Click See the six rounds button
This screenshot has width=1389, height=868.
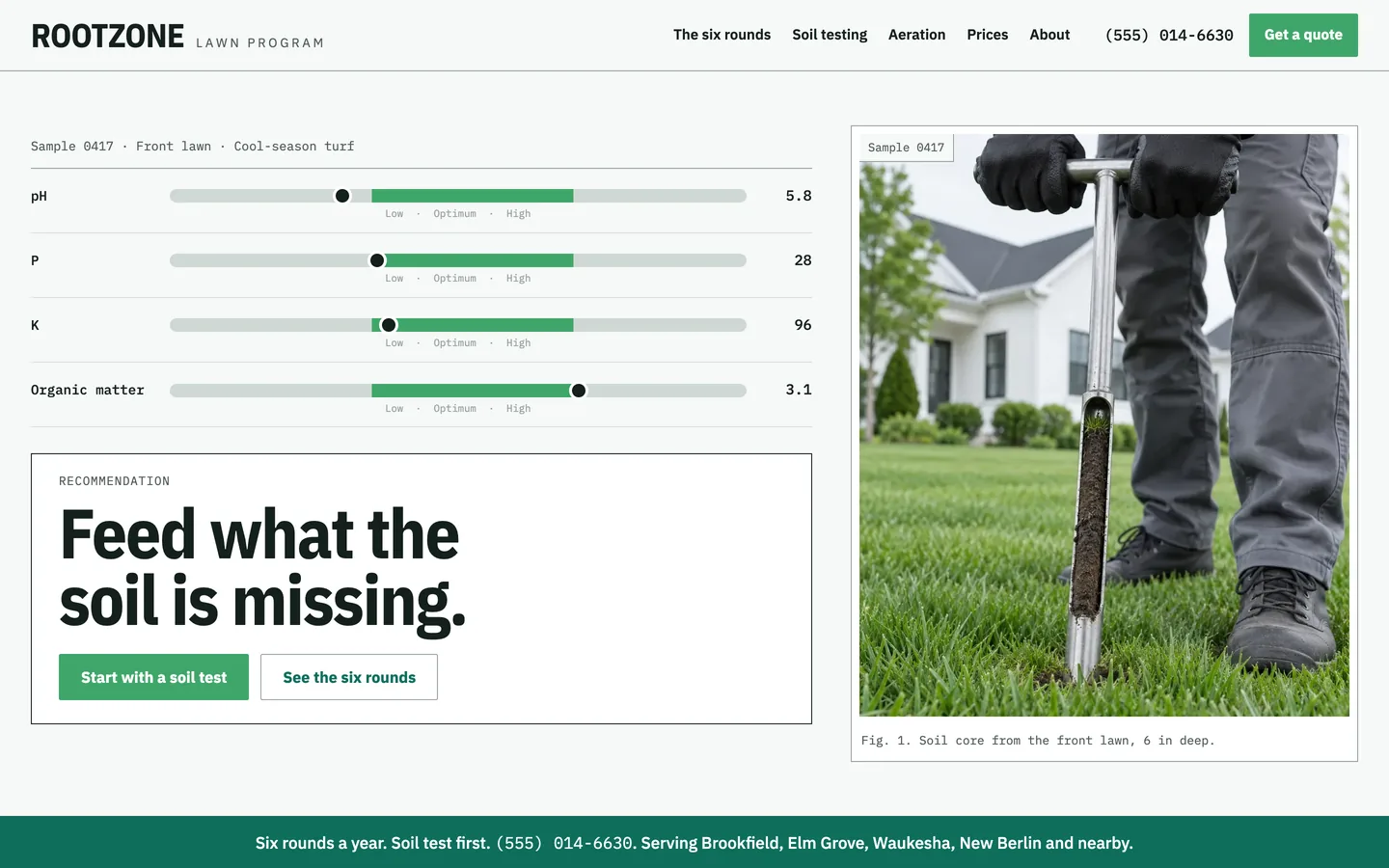349,677
